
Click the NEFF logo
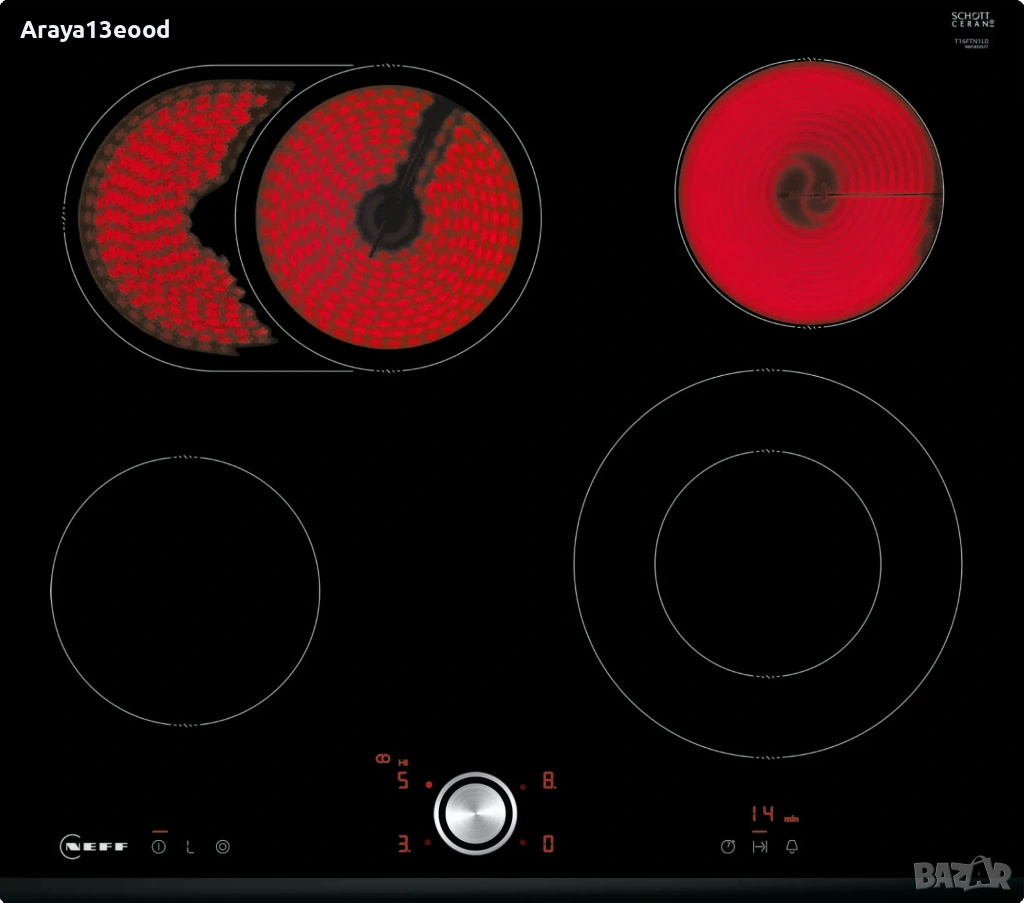coord(95,847)
